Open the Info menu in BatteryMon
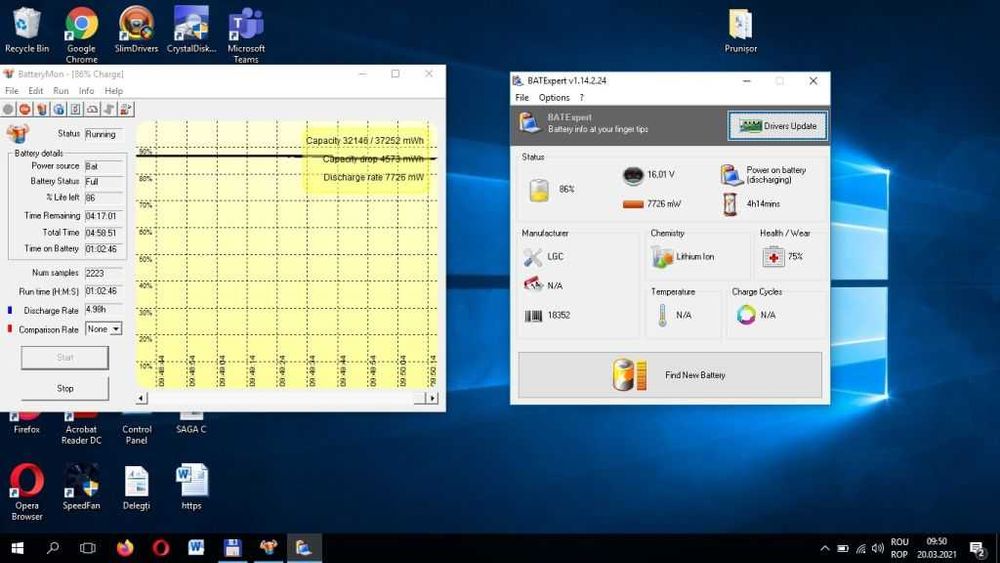 [87, 91]
